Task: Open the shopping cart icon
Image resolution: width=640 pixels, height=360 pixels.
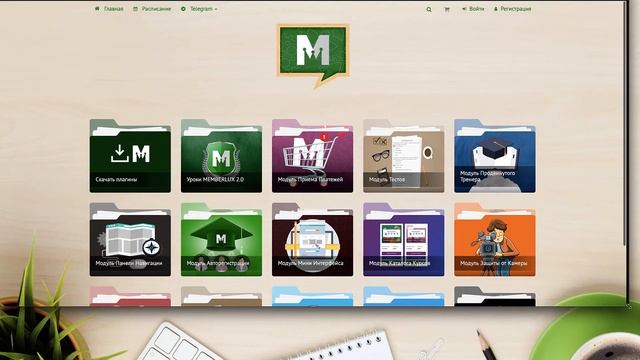Action: point(447,9)
